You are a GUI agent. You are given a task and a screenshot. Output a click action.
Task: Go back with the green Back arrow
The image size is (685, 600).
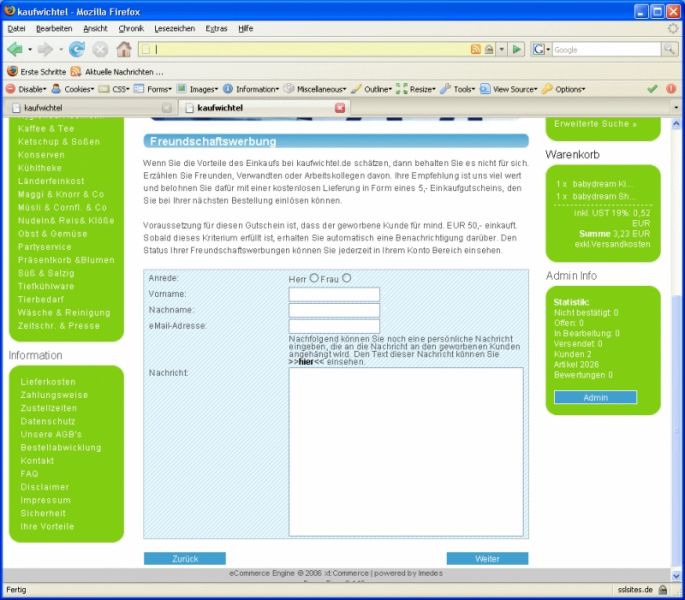pyautogui.click(x=15, y=49)
